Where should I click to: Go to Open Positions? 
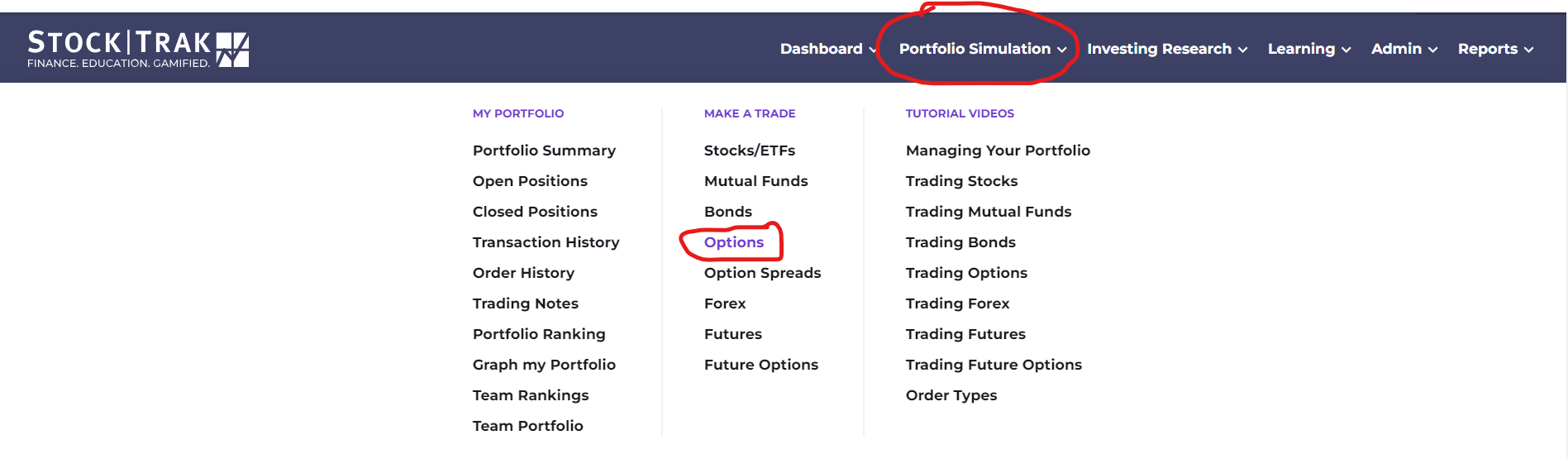(x=530, y=181)
